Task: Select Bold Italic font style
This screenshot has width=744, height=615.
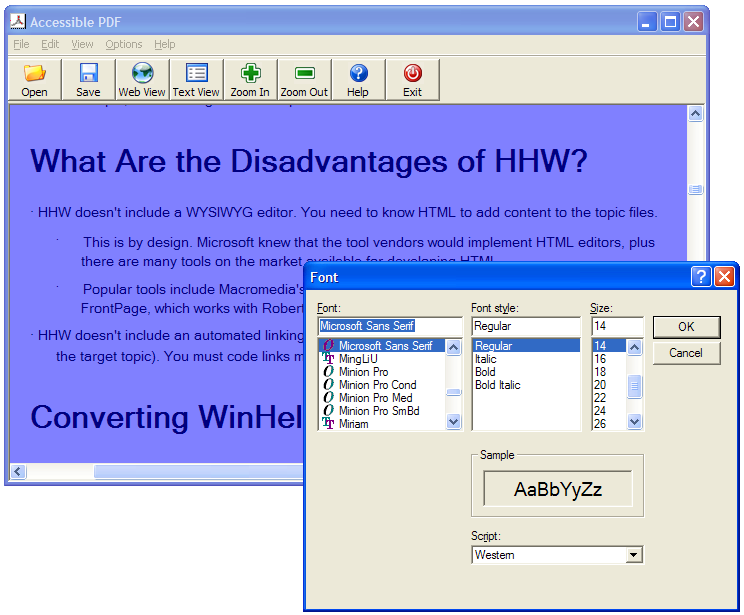Action: pyautogui.click(x=497, y=385)
